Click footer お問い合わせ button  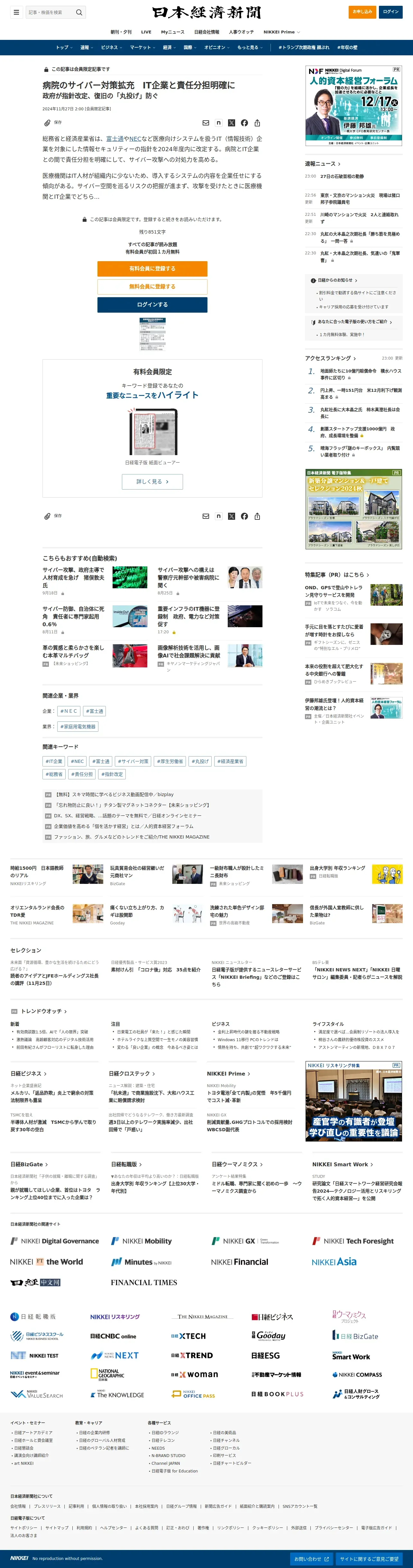pos(311,1559)
